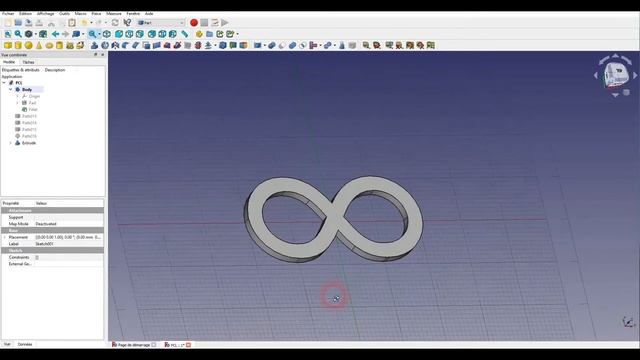The width and height of the screenshot is (640, 360).
Task: Click the Measure distance ruler icon
Action: tap(185, 34)
